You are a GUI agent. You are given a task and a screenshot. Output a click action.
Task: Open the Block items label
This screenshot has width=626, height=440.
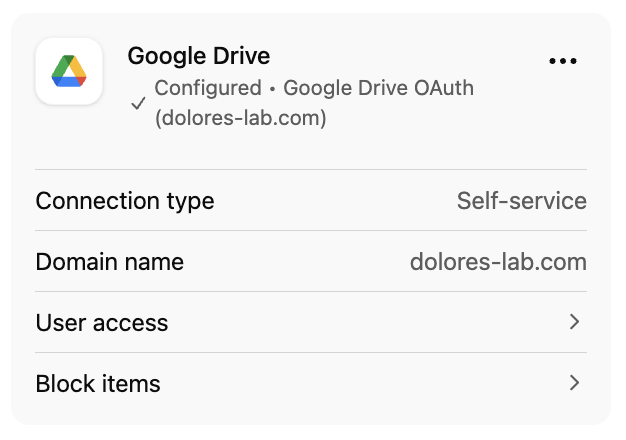click(x=98, y=384)
